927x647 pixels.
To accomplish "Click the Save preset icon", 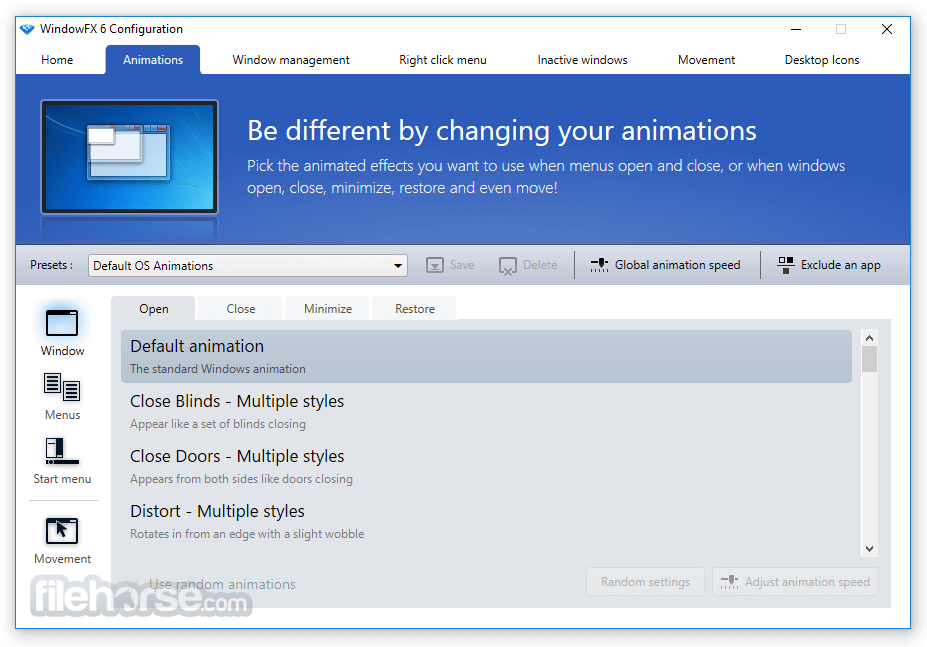I will pyautogui.click(x=435, y=266).
